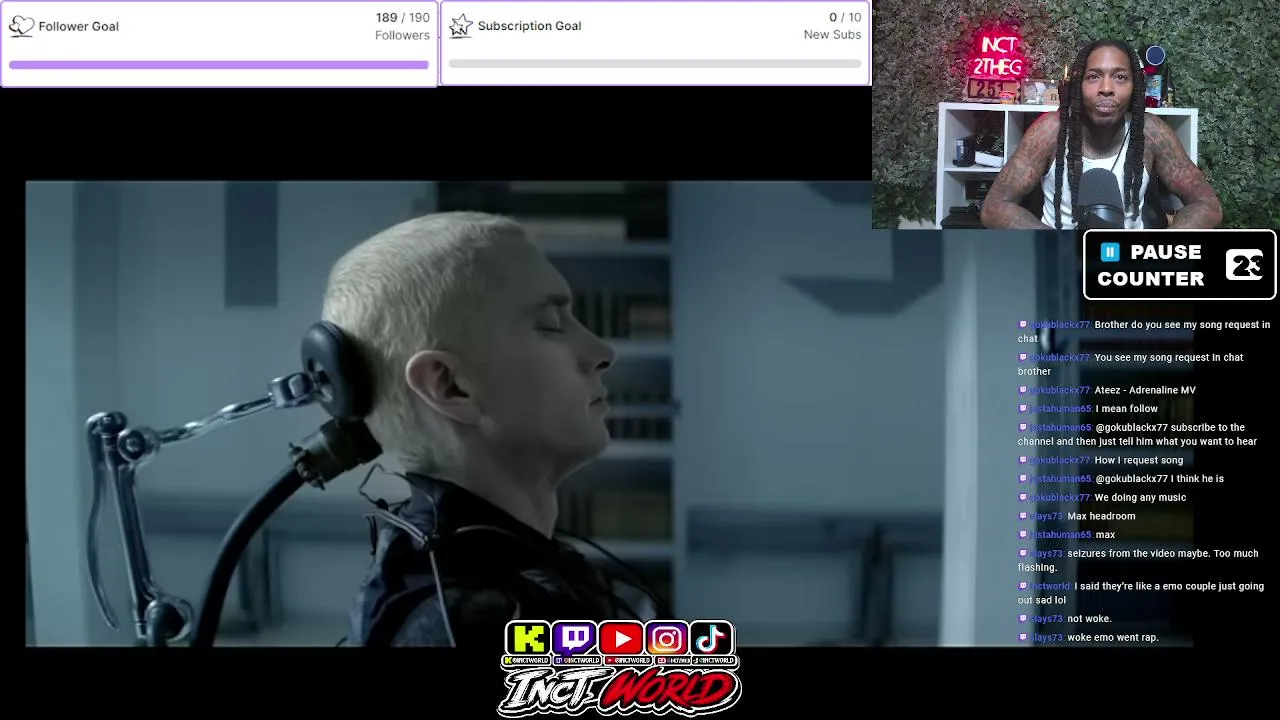Click the "Follower Goal" label
The height and width of the screenshot is (720, 1280).
click(x=78, y=26)
